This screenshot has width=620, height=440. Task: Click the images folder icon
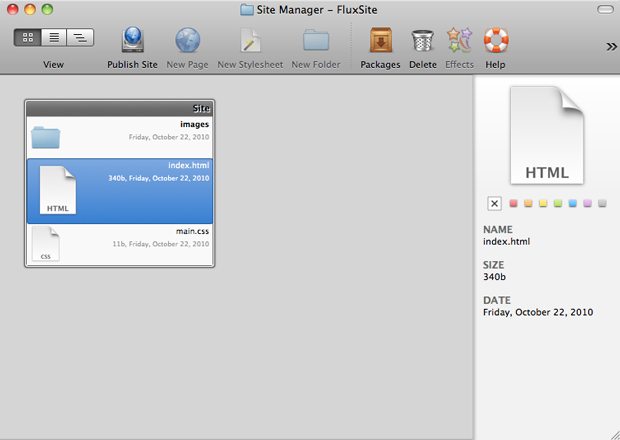[45, 138]
